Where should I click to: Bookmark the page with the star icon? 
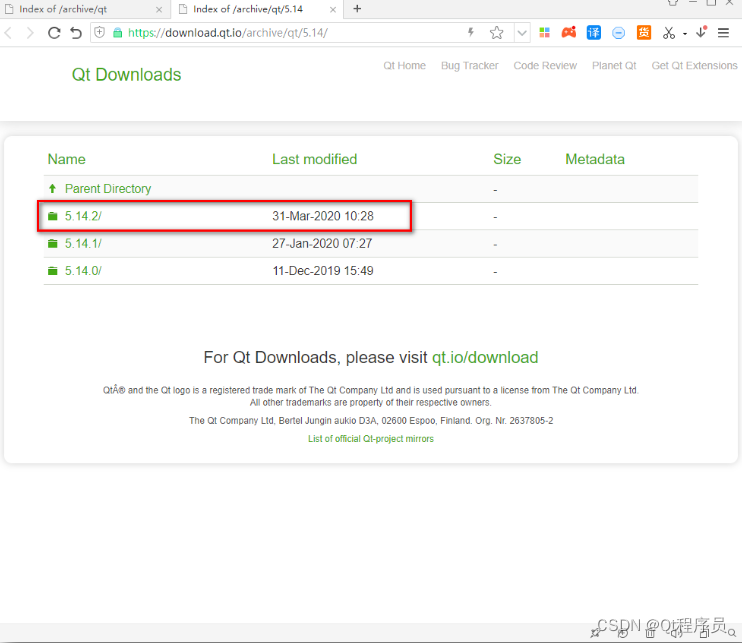coord(496,33)
